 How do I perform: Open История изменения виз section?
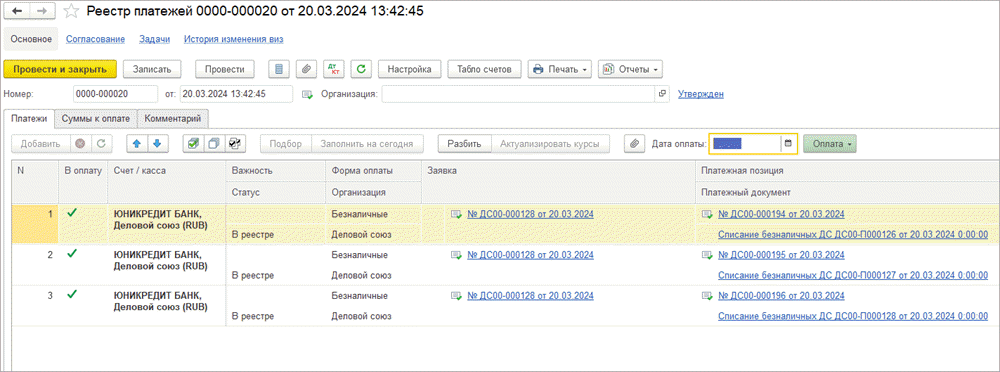click(x=233, y=39)
